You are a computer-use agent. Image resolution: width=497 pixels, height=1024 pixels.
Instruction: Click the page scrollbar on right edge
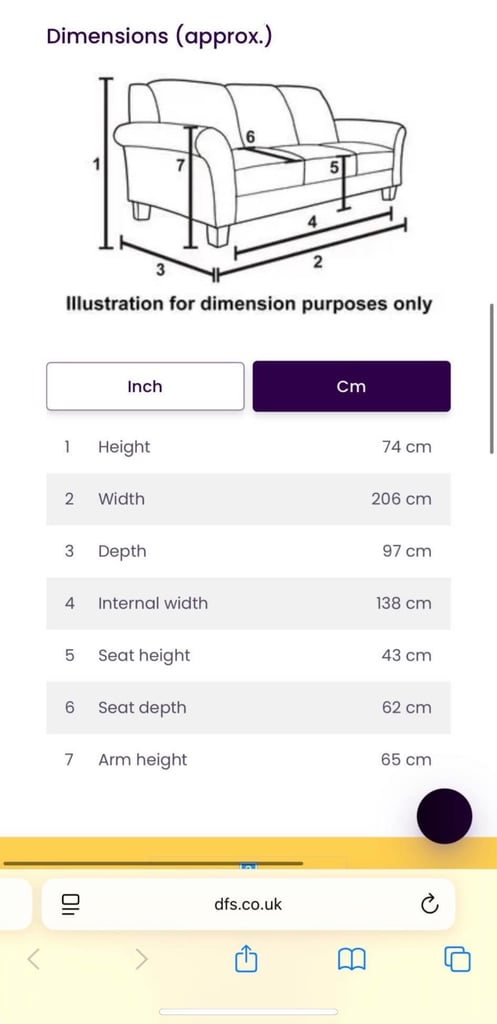492,378
